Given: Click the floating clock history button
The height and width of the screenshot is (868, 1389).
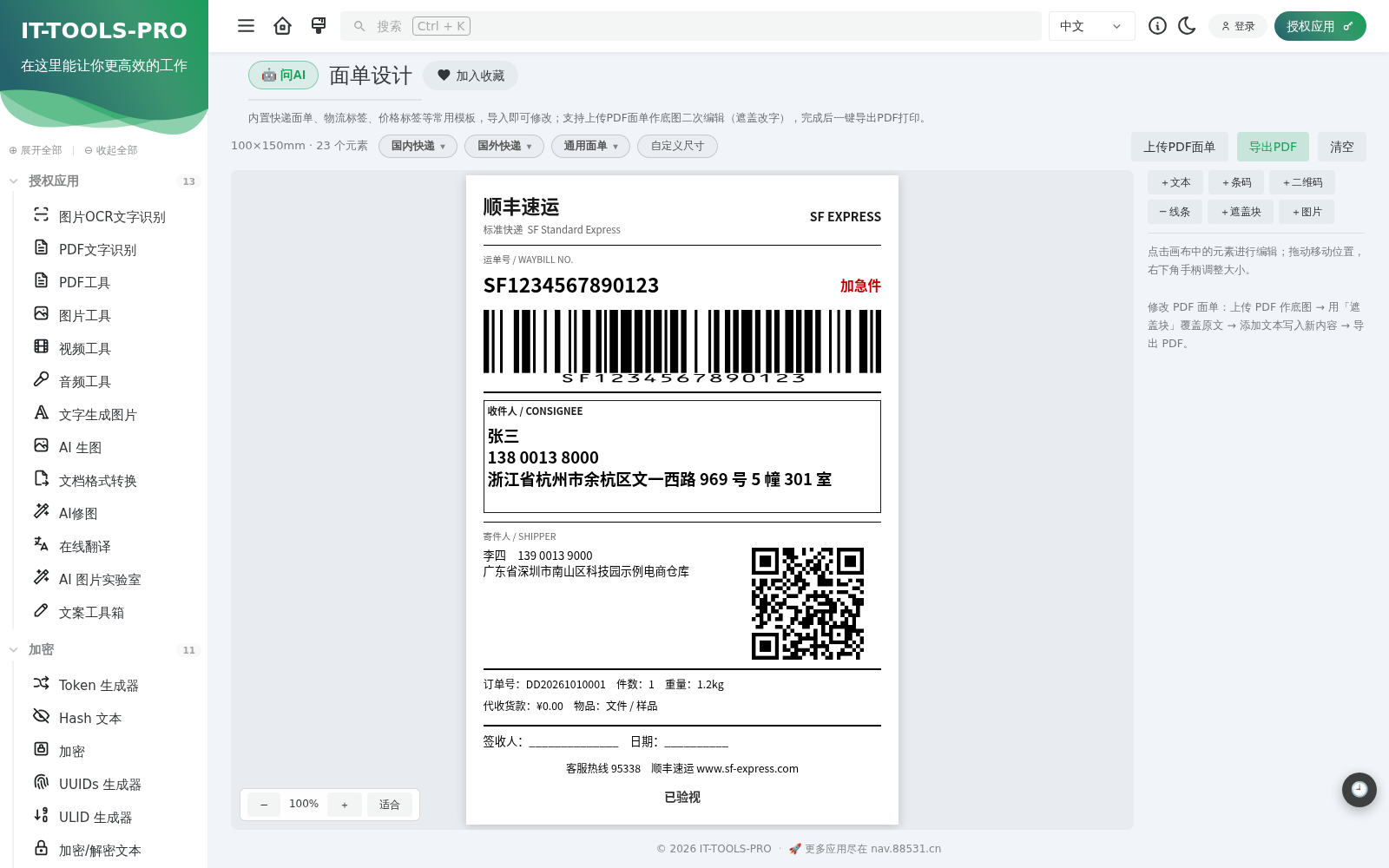Looking at the screenshot, I should 1359,790.
